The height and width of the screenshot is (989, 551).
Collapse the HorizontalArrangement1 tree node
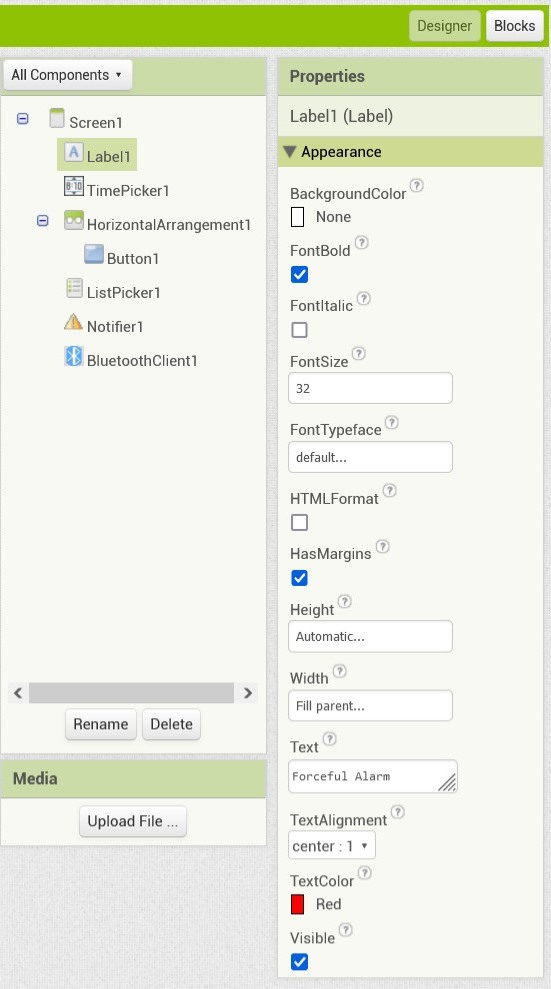click(x=42, y=221)
